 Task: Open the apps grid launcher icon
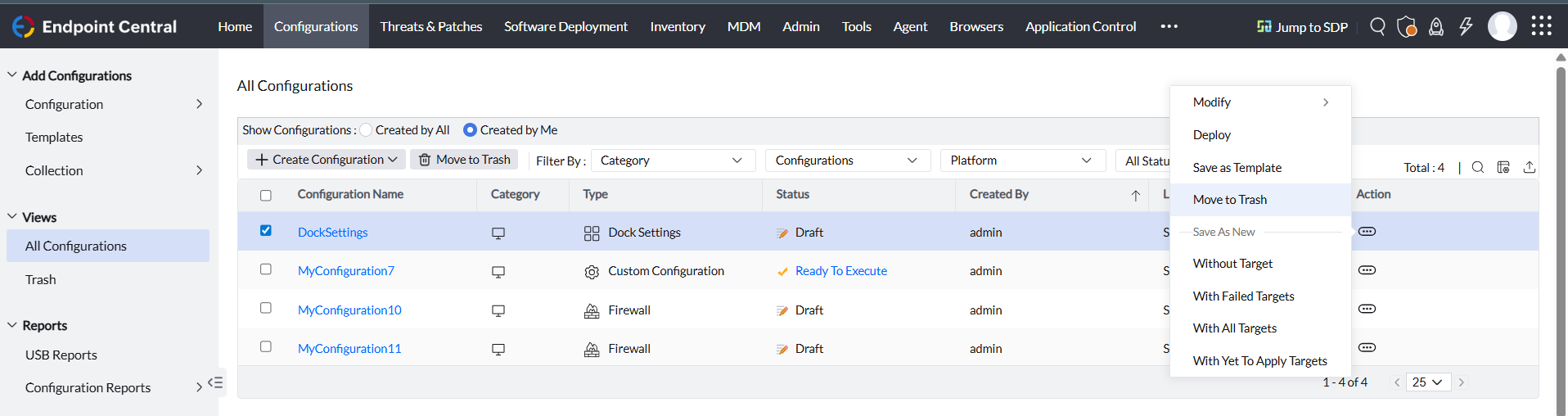pyautogui.click(x=1541, y=26)
